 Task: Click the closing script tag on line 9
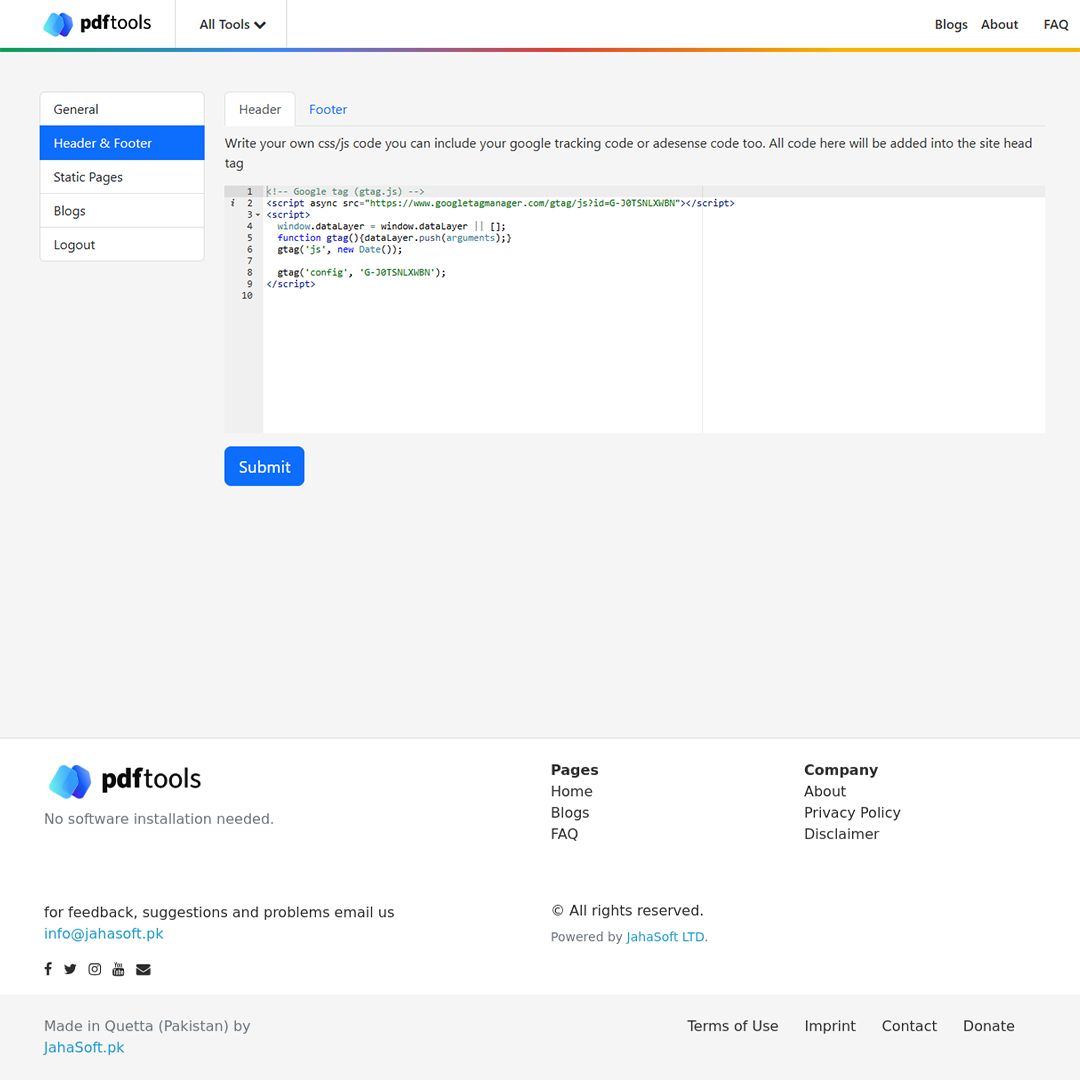pos(291,284)
